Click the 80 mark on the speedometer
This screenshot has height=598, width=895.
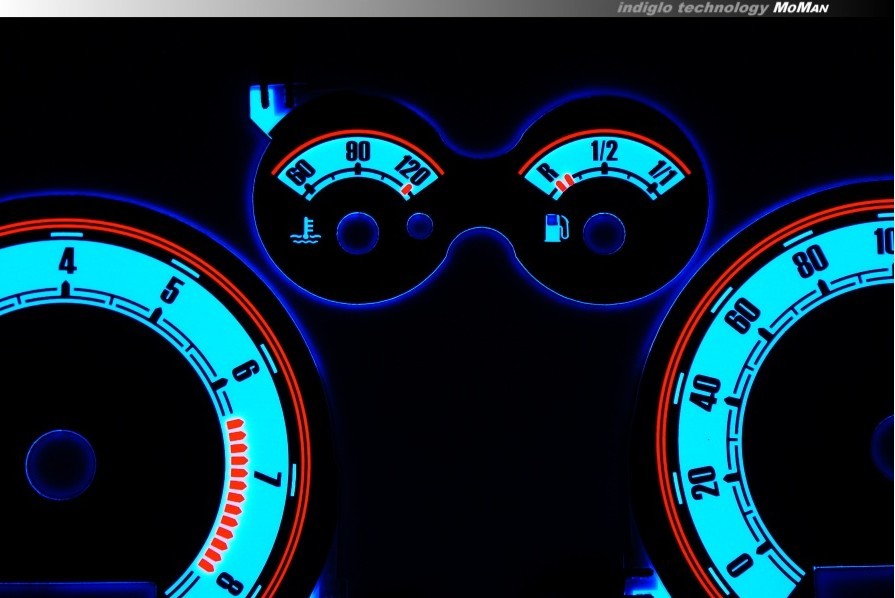click(x=811, y=260)
